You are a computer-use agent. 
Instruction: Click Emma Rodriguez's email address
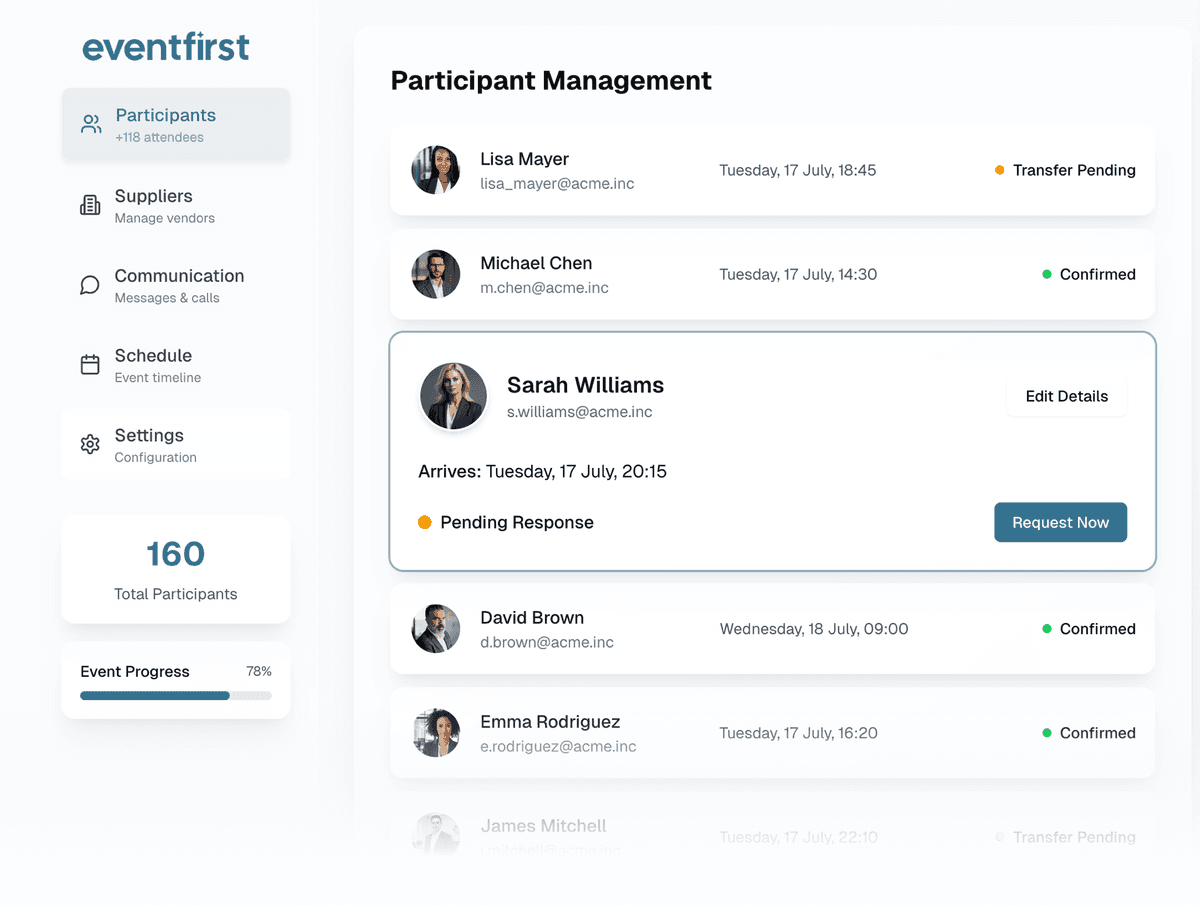(558, 746)
